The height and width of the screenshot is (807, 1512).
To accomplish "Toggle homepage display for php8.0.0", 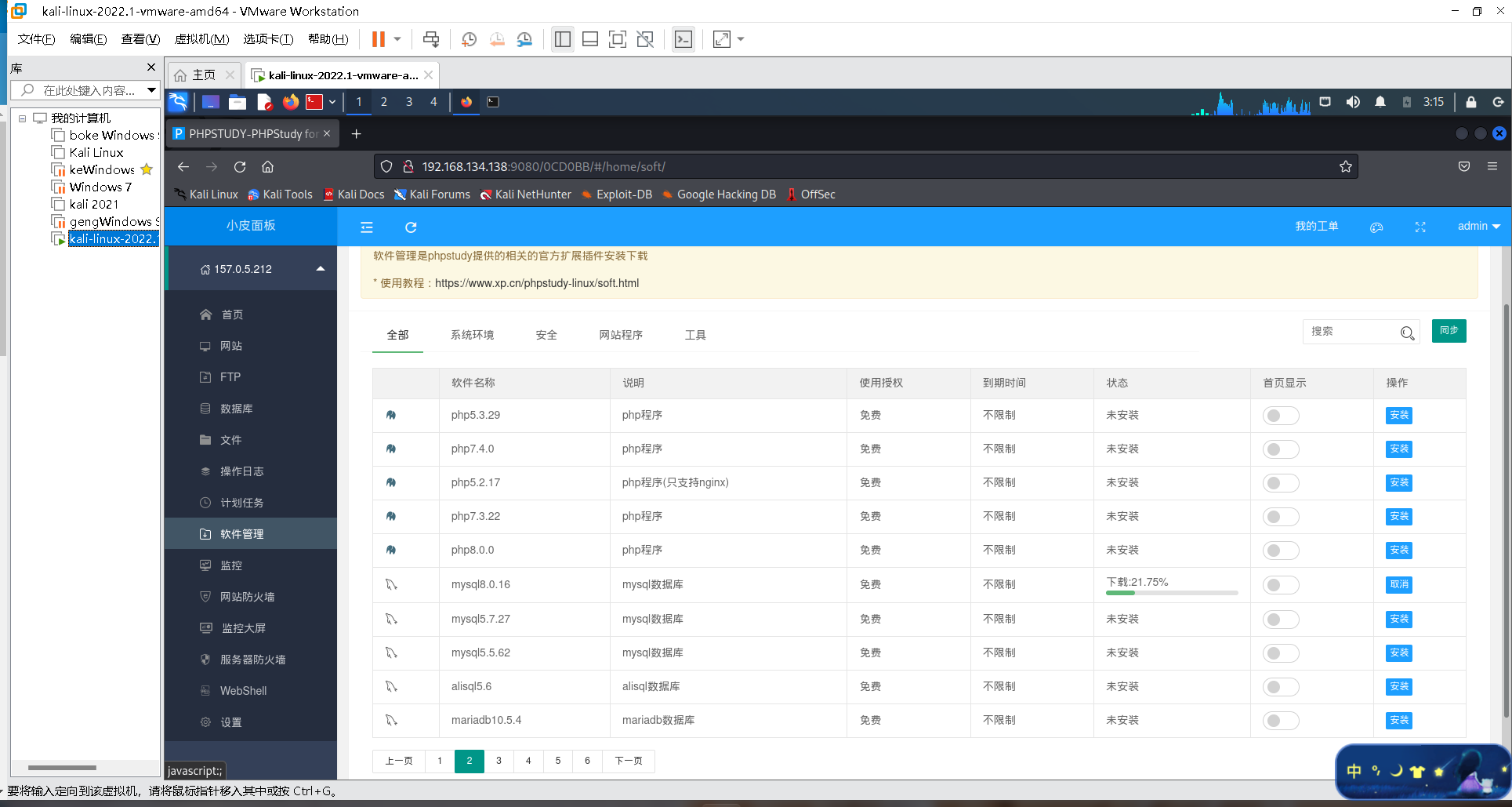I will point(1281,551).
